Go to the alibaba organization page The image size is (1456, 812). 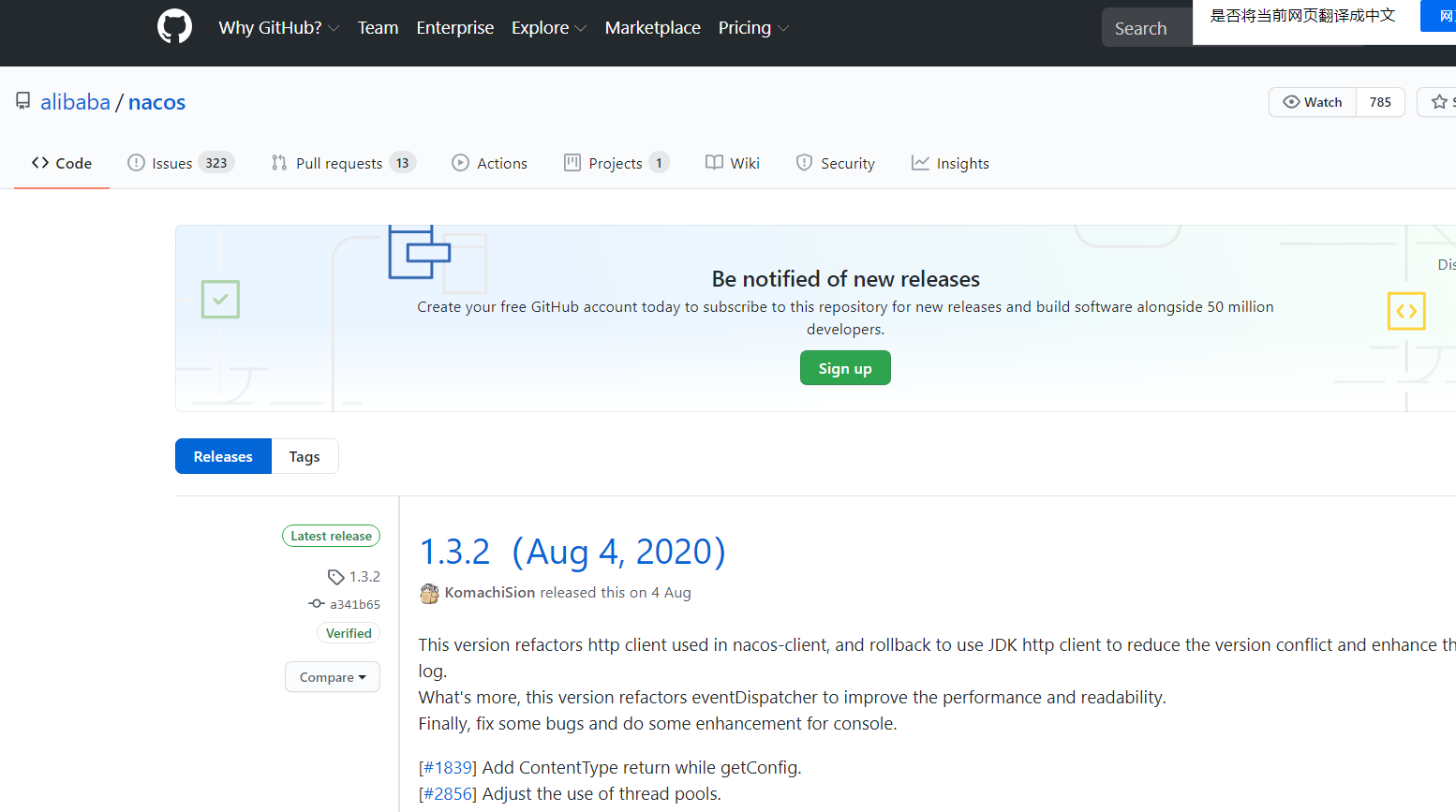[x=75, y=102]
